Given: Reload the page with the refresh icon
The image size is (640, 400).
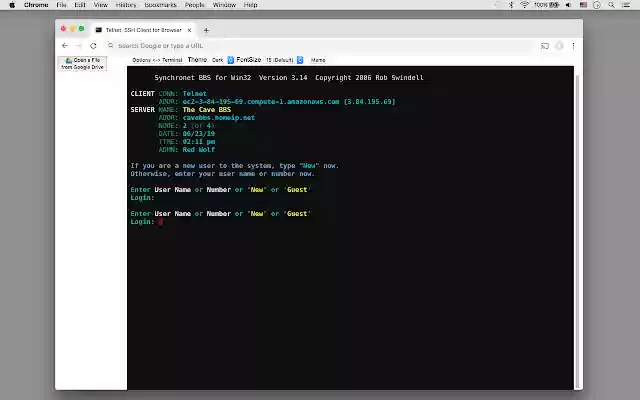Looking at the screenshot, I should pyautogui.click(x=93, y=46).
